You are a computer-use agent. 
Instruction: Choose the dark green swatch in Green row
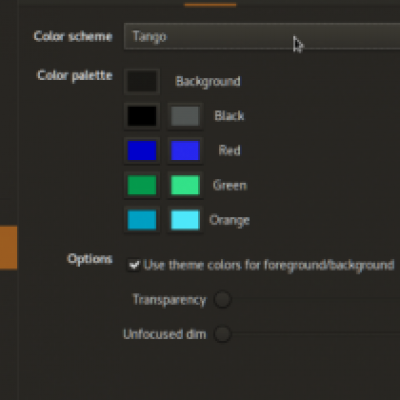pos(142,185)
